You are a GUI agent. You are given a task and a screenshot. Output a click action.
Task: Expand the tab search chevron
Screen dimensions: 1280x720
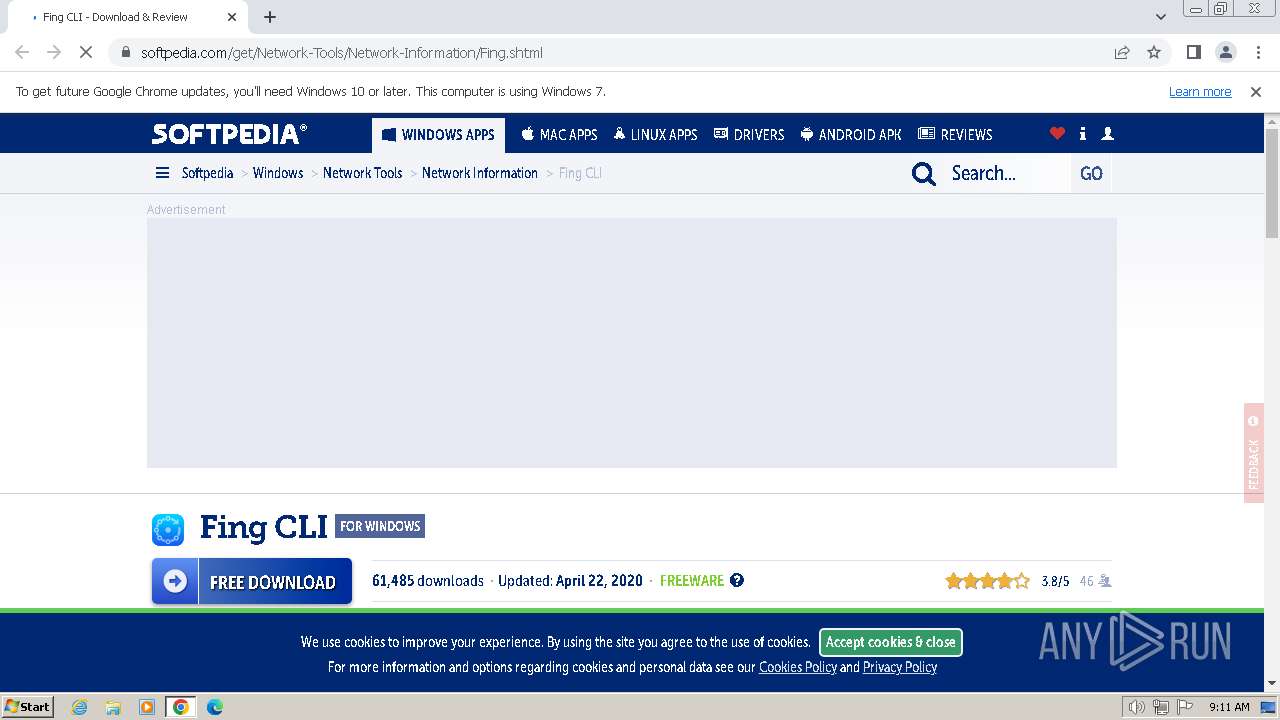tap(1161, 17)
